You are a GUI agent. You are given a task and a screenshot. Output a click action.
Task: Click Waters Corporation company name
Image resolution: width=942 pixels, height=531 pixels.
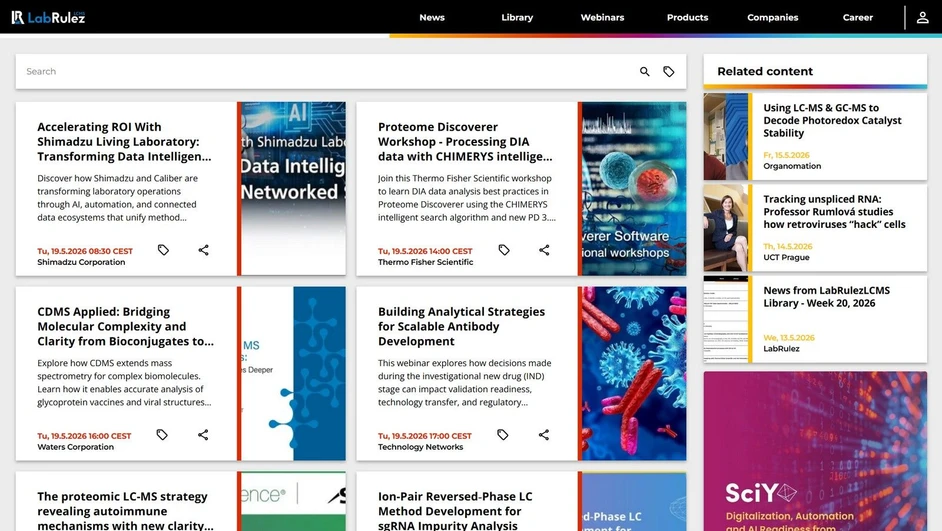tap(75, 447)
